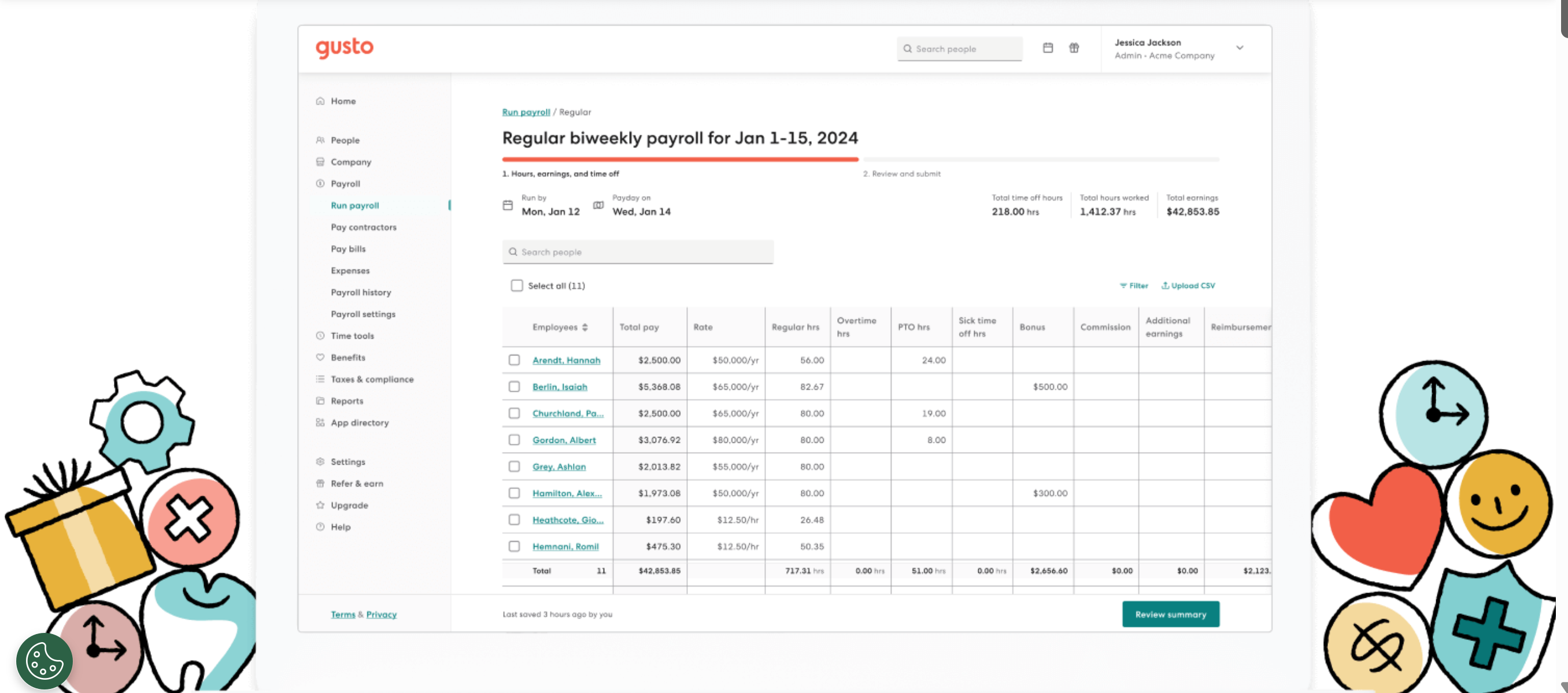Open employee Grey, Ashlan link
The height and width of the screenshot is (693, 1568).
[x=559, y=466]
